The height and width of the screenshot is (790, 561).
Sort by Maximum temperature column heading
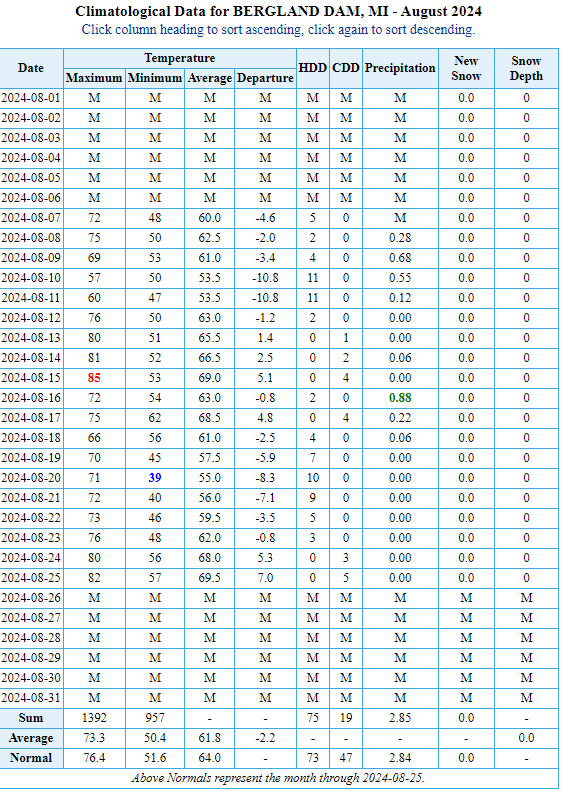click(94, 78)
